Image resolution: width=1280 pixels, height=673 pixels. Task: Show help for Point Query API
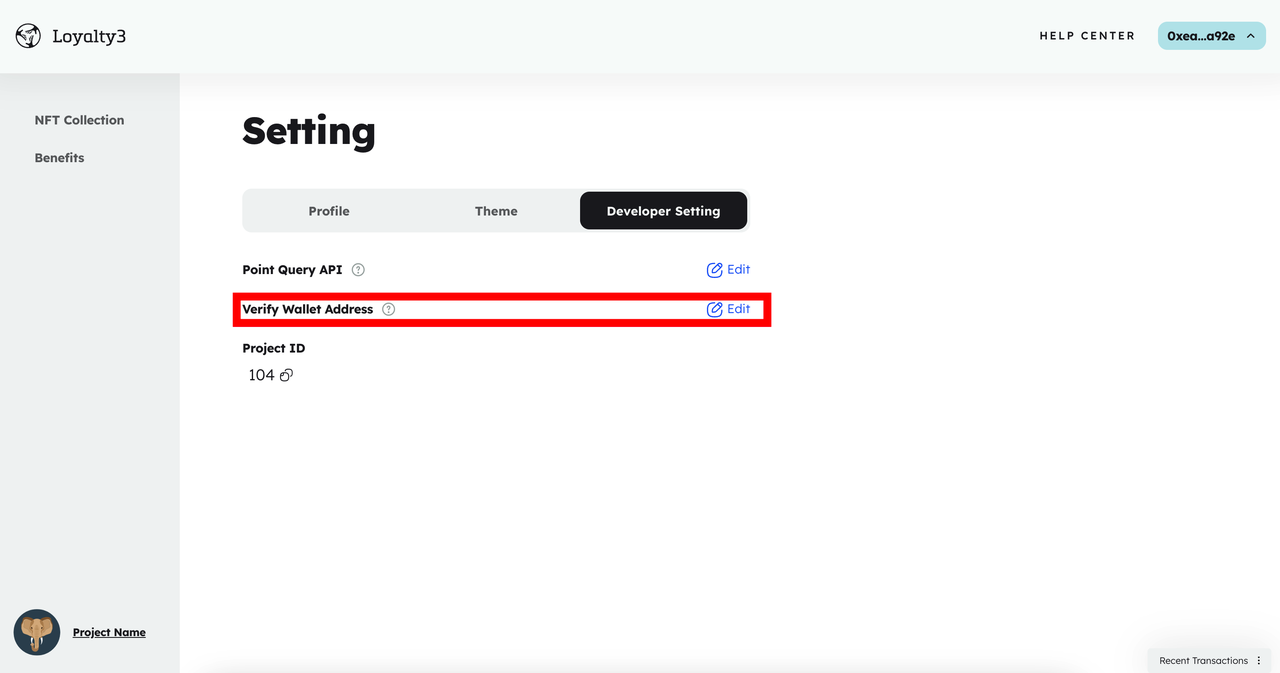tap(358, 270)
